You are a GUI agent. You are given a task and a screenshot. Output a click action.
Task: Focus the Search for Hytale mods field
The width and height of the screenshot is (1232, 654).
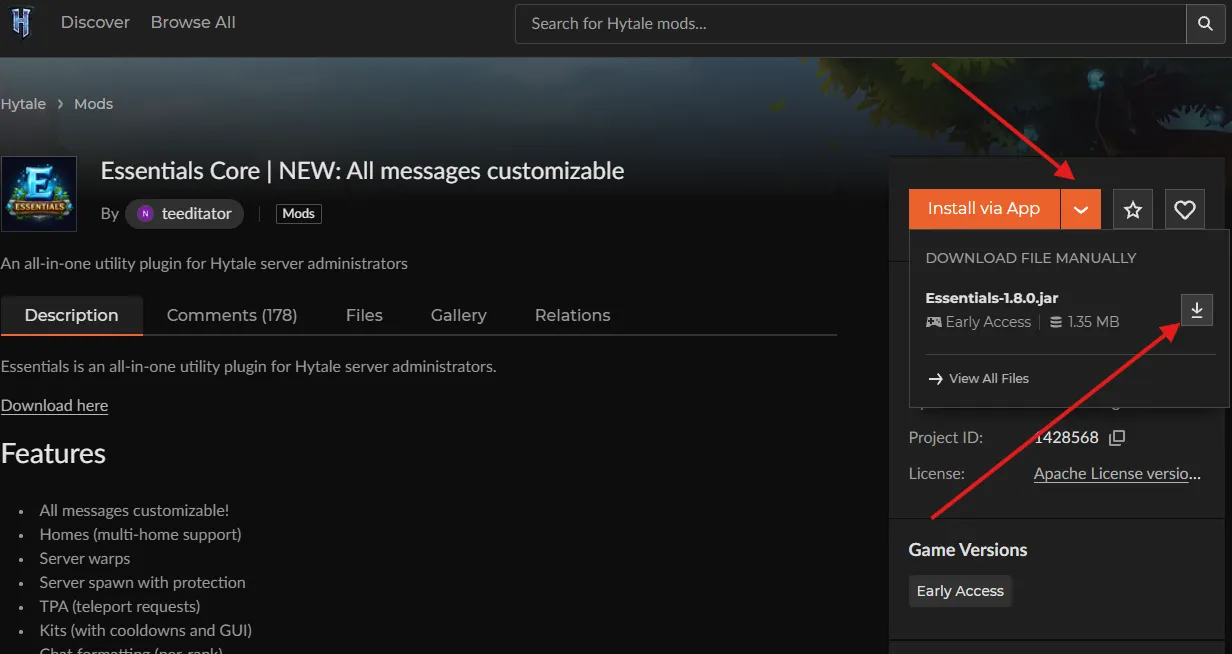850,24
